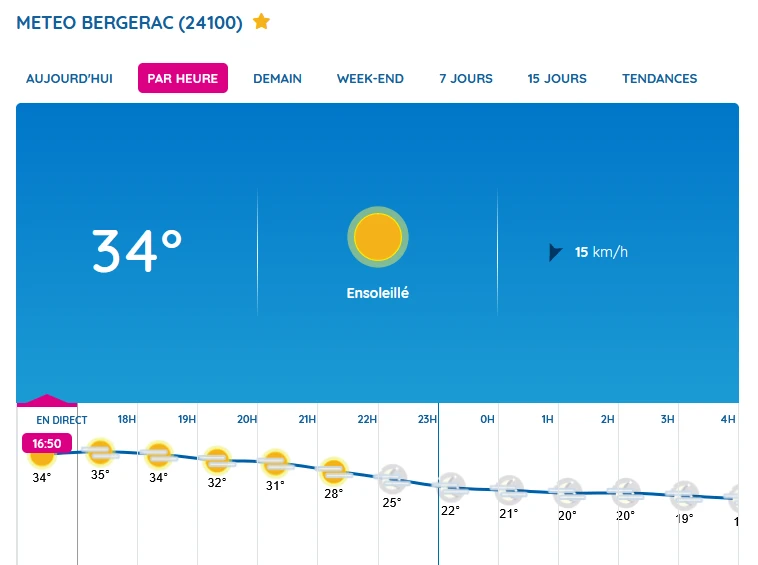Switch to the DEMAIN tab
This screenshot has width=758, height=565.
[x=277, y=78]
